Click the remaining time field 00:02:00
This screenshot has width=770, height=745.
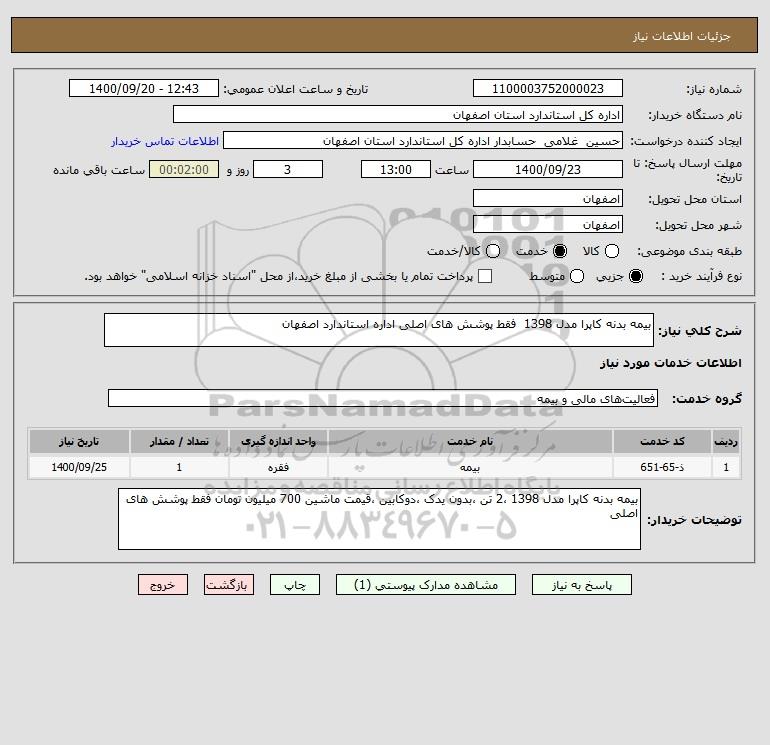coord(184,169)
